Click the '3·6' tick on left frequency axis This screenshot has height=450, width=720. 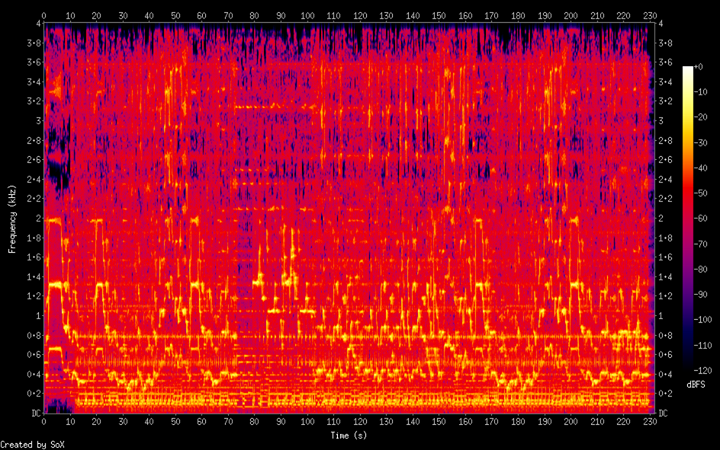[x=34, y=62]
